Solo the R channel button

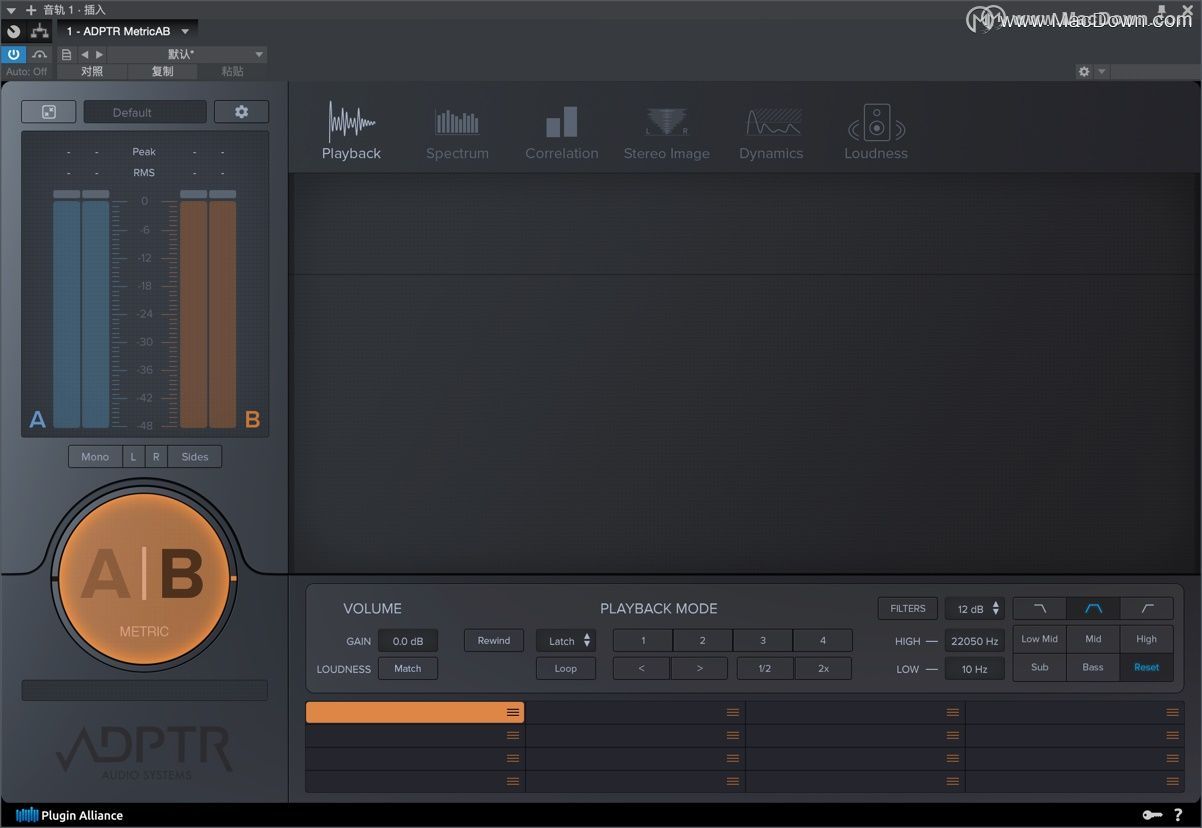[x=156, y=457]
